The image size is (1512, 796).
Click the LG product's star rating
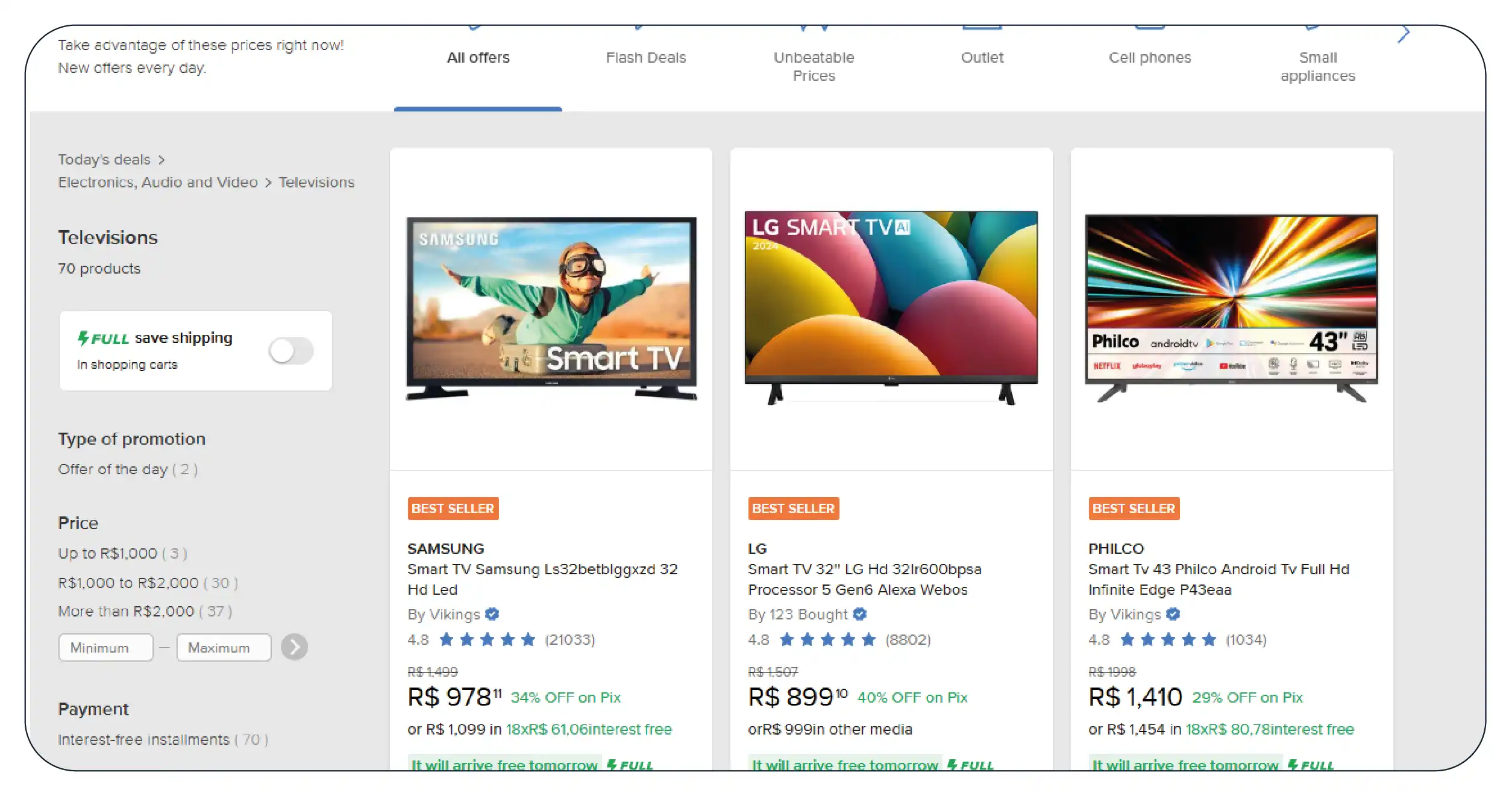click(827, 639)
